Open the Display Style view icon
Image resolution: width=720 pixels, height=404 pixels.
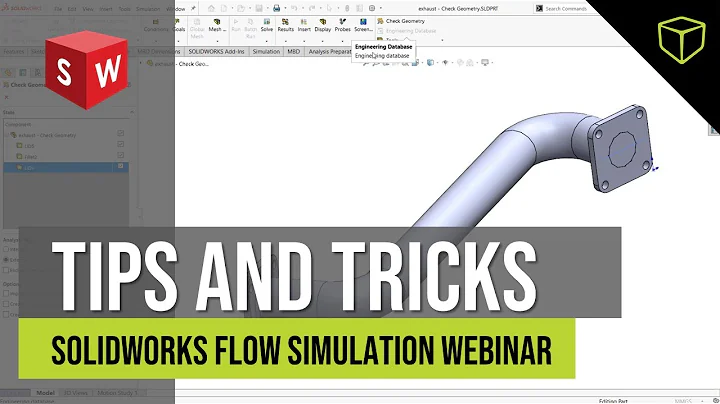(430, 62)
